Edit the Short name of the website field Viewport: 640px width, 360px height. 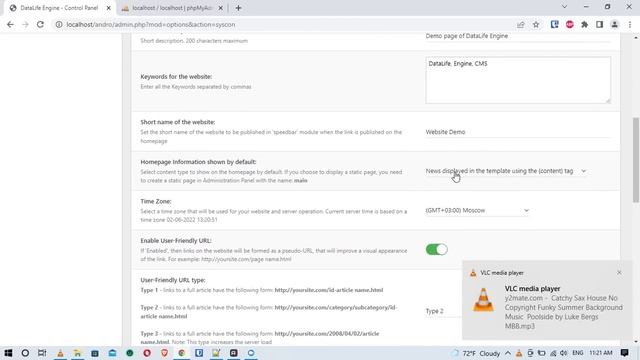[x=518, y=132]
